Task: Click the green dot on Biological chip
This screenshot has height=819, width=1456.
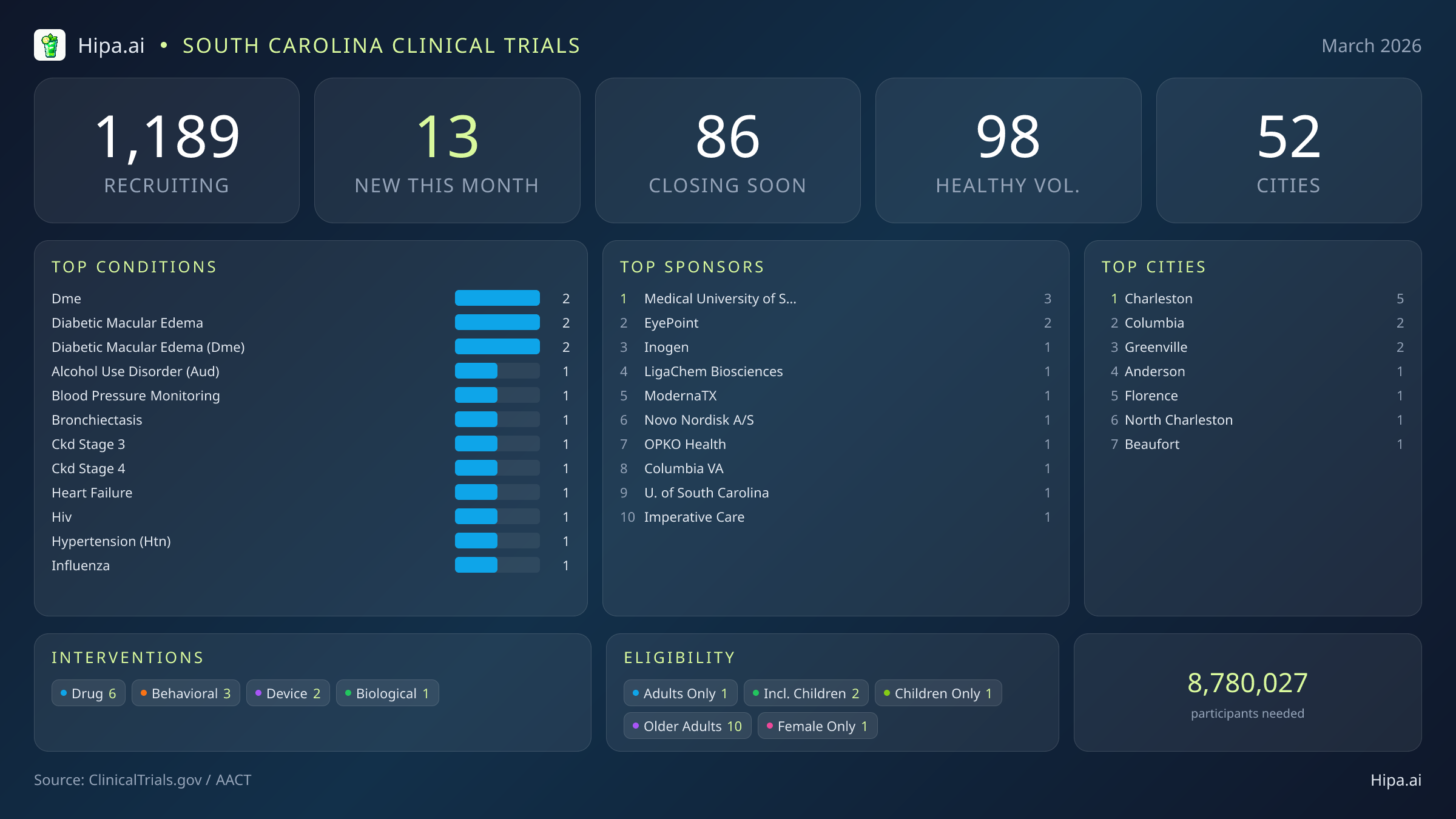Action: point(348,692)
